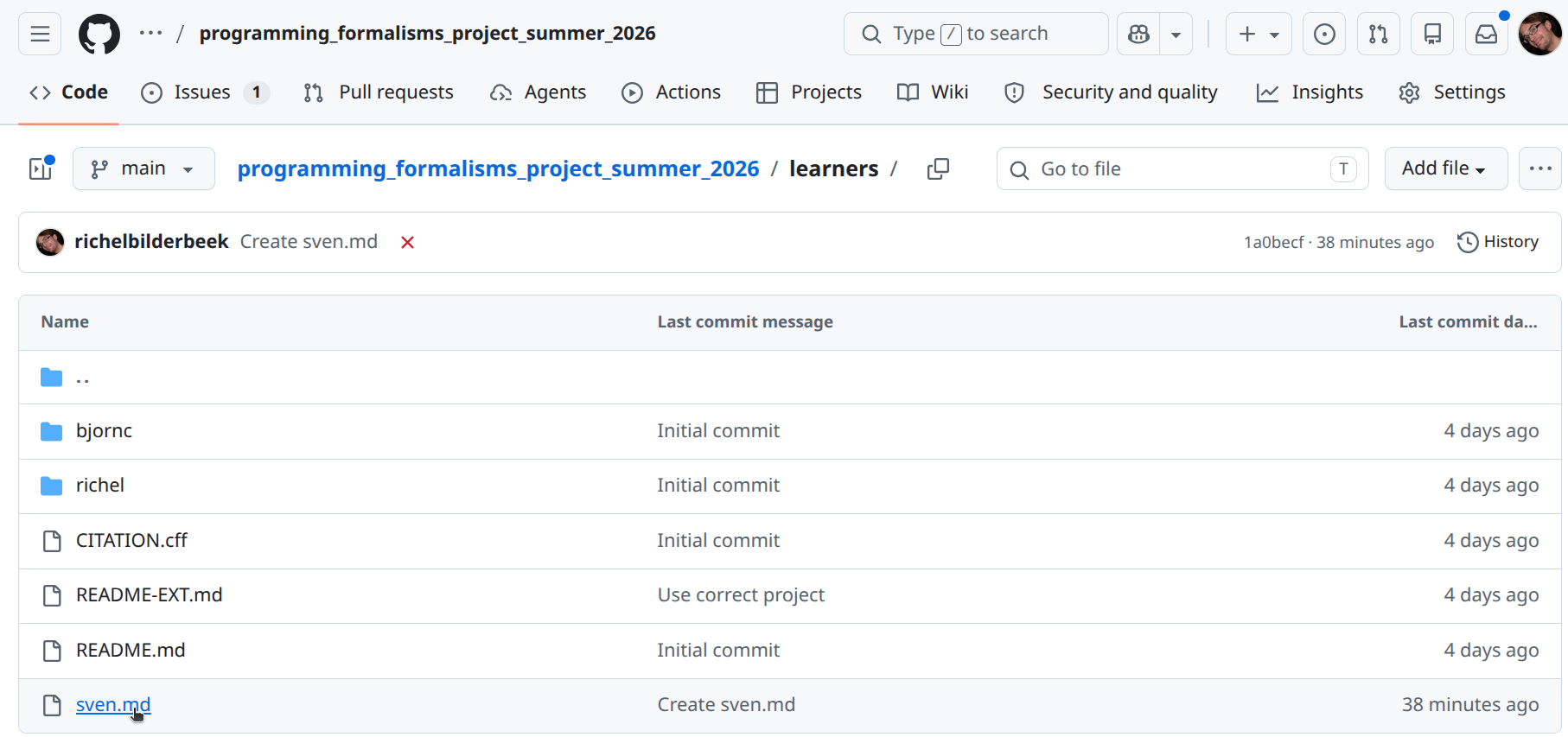Open the Copilot dropdown arrow
The image size is (1568, 737).
pos(1176,34)
